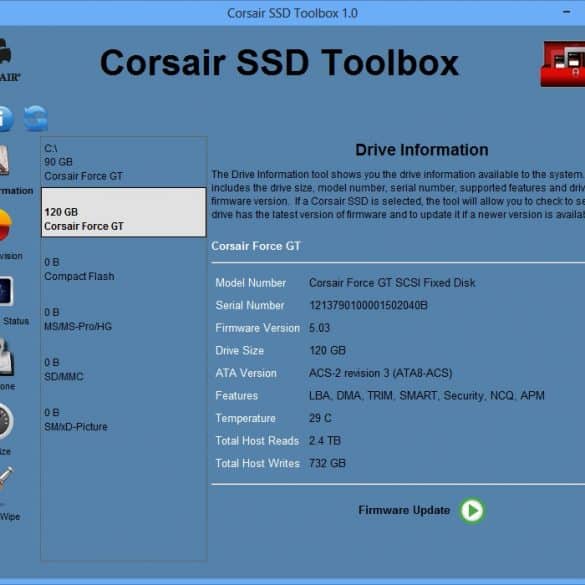Image resolution: width=585 pixels, height=585 pixels.
Task: Click the Features value listing LBA, DMA, TRIM
Action: click(427, 395)
